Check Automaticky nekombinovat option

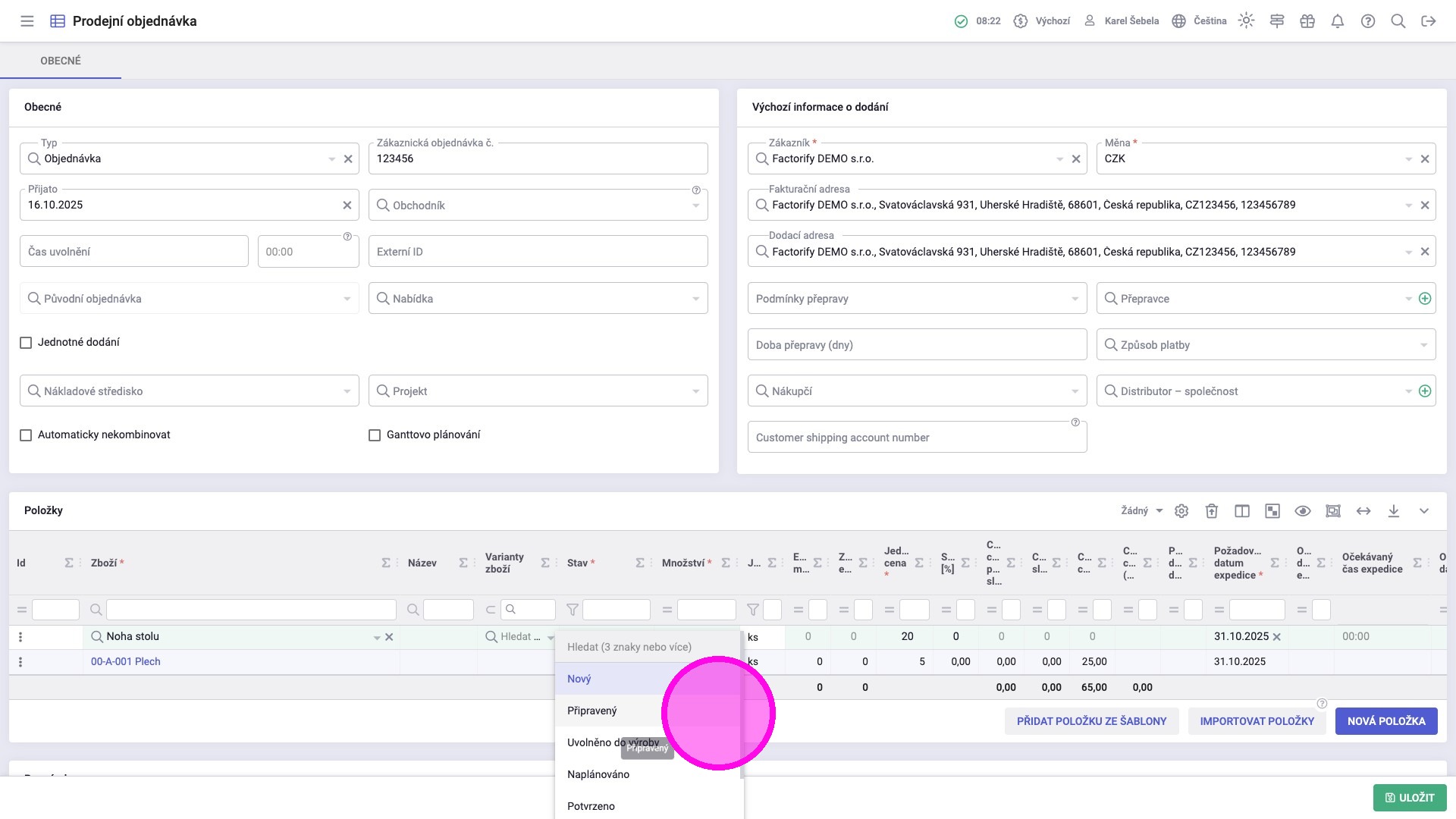26,435
